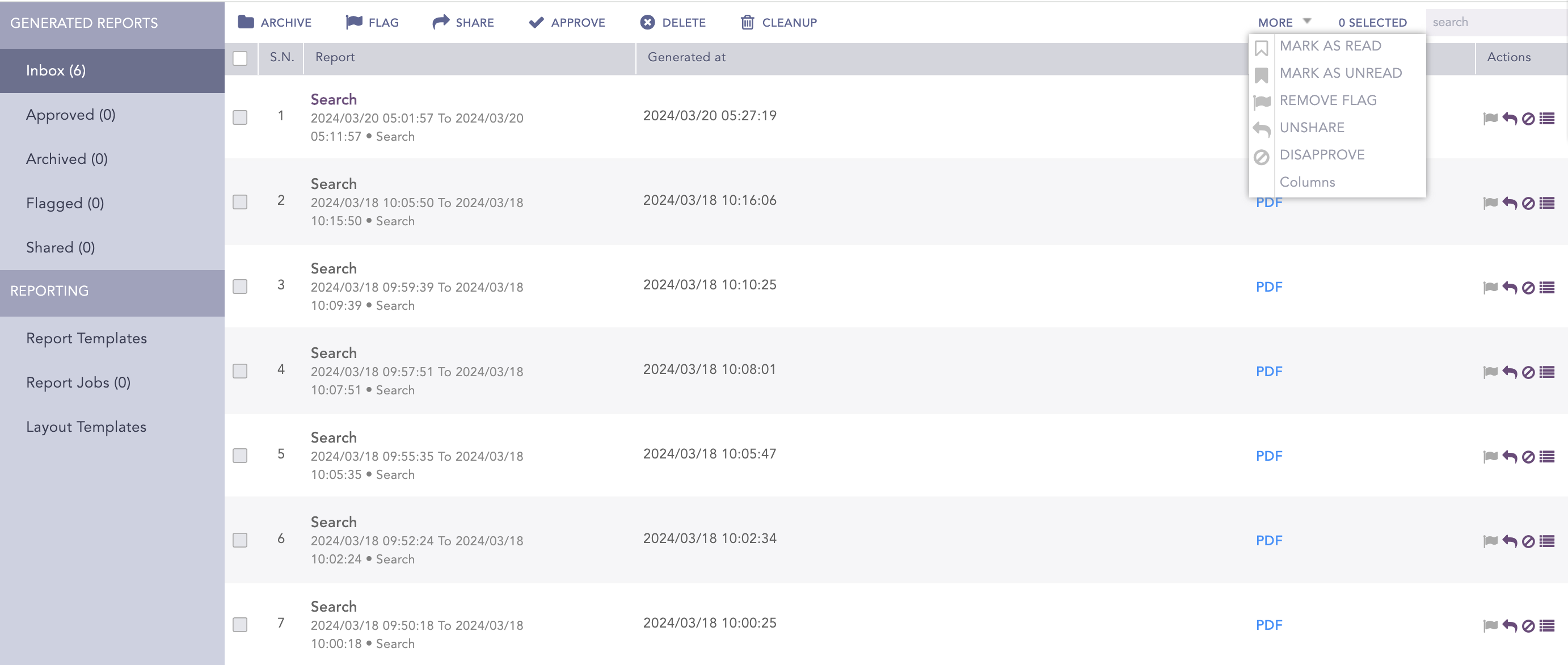Open the list details icon for report 2
The height and width of the screenshot is (665, 1568).
click(x=1546, y=203)
